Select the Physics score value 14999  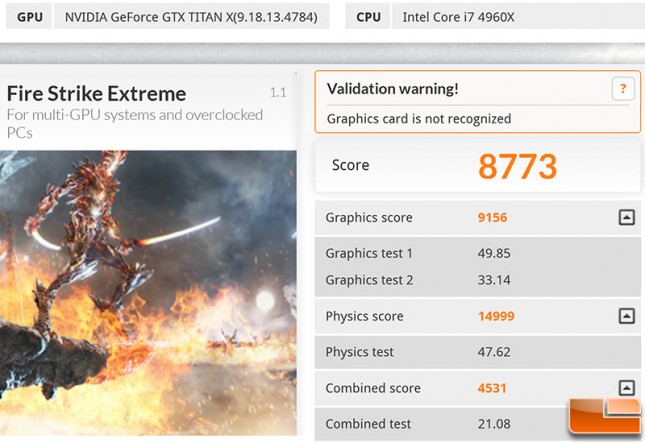click(x=496, y=316)
